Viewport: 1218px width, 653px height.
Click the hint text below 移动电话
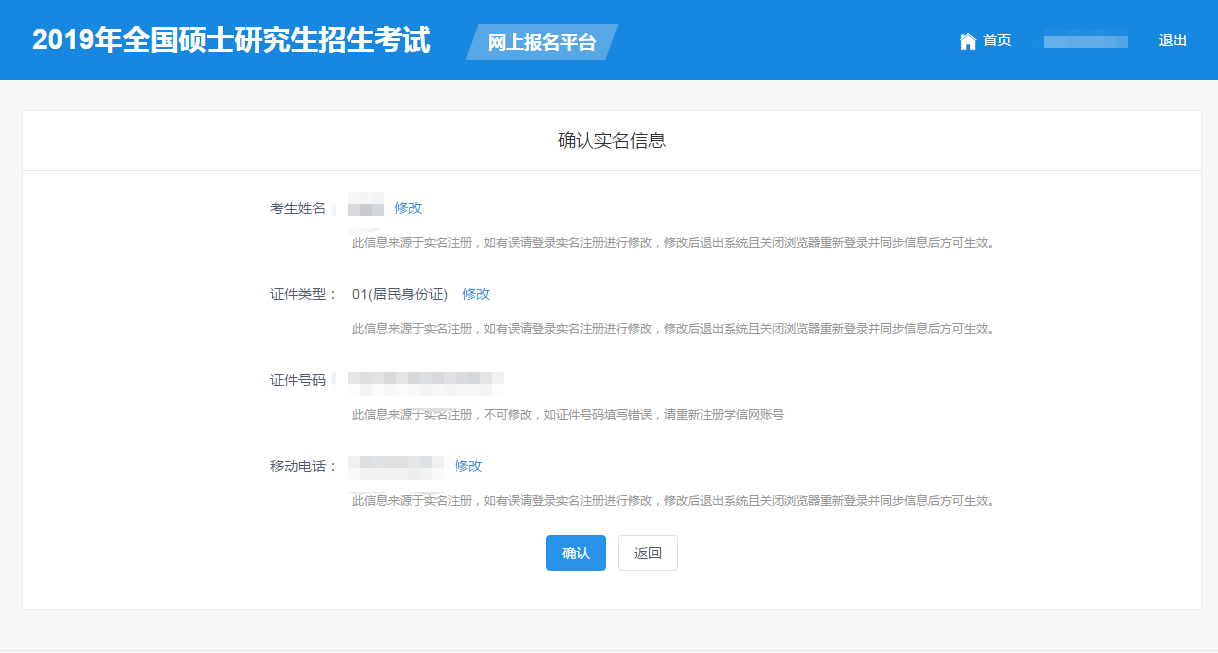click(672, 500)
